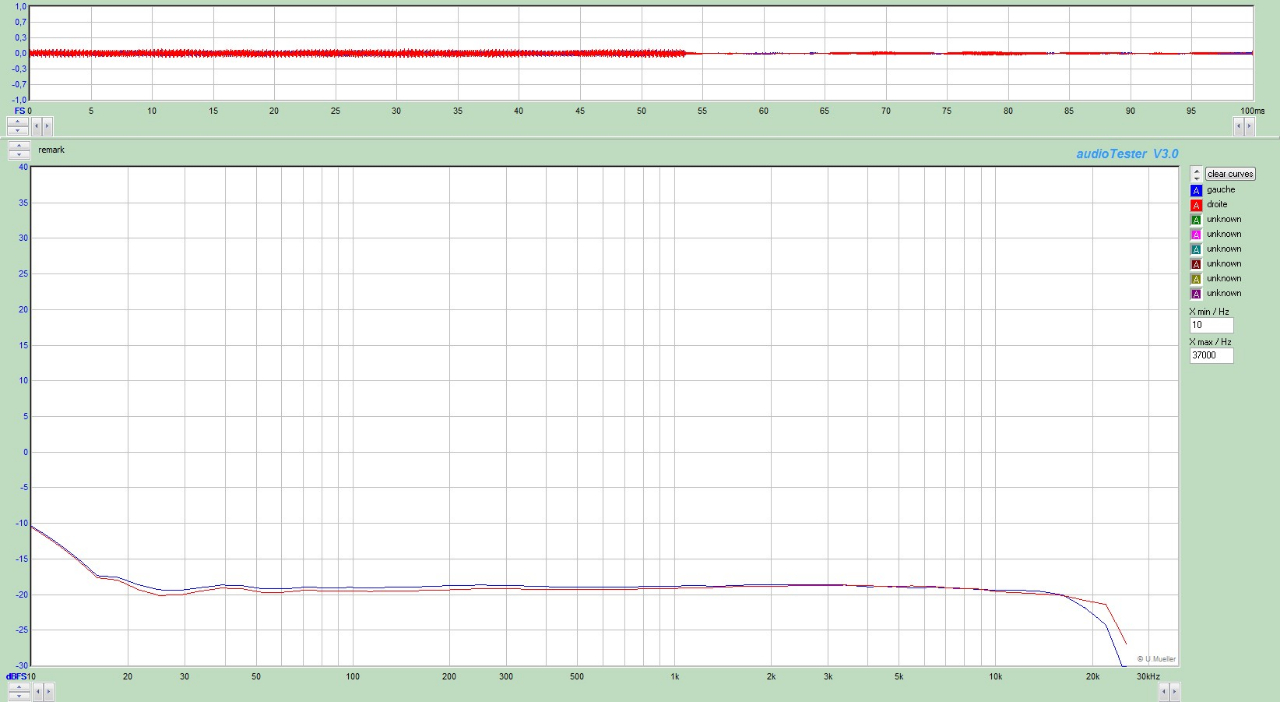
Task: Click the purple unknown curve icon
Action: pyautogui.click(x=1196, y=293)
